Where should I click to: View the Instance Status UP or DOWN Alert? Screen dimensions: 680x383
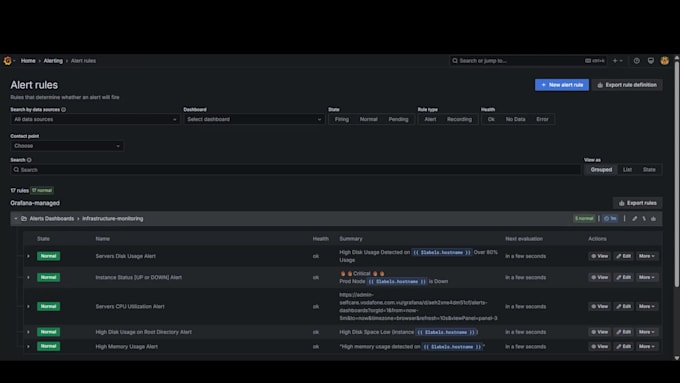pos(600,277)
